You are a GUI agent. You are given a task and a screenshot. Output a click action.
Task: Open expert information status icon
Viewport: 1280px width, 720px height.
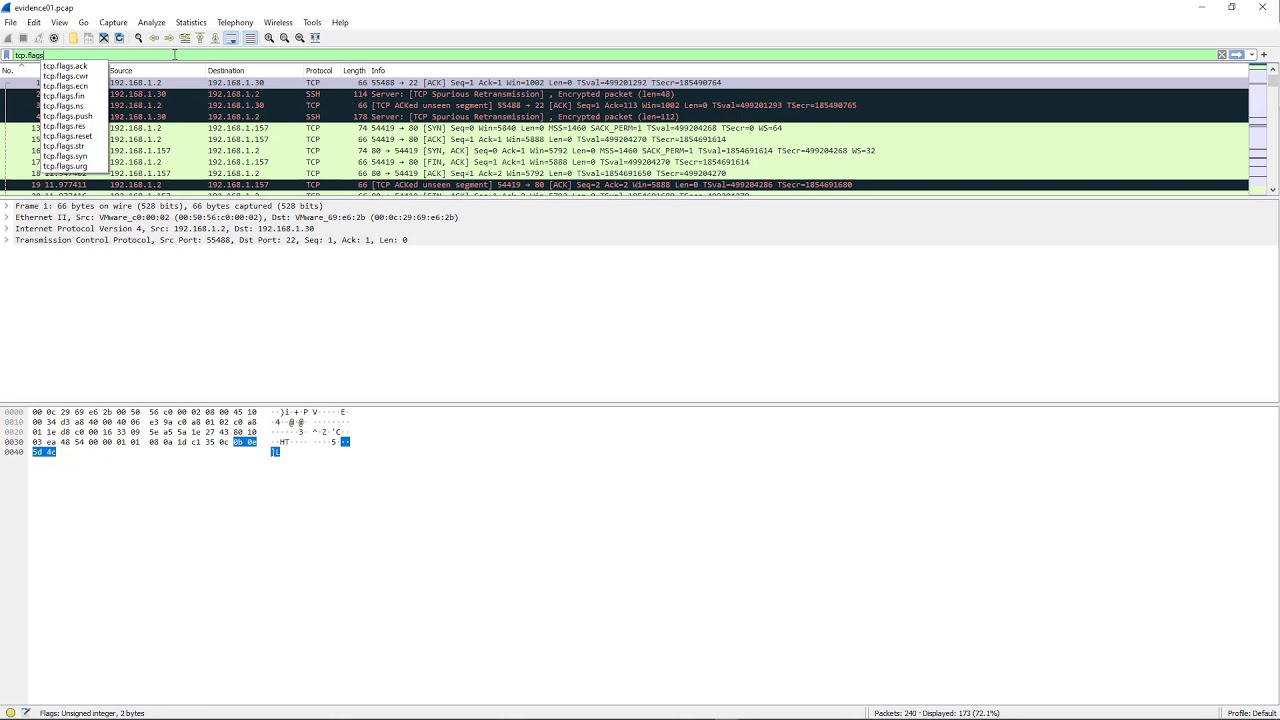[10, 713]
